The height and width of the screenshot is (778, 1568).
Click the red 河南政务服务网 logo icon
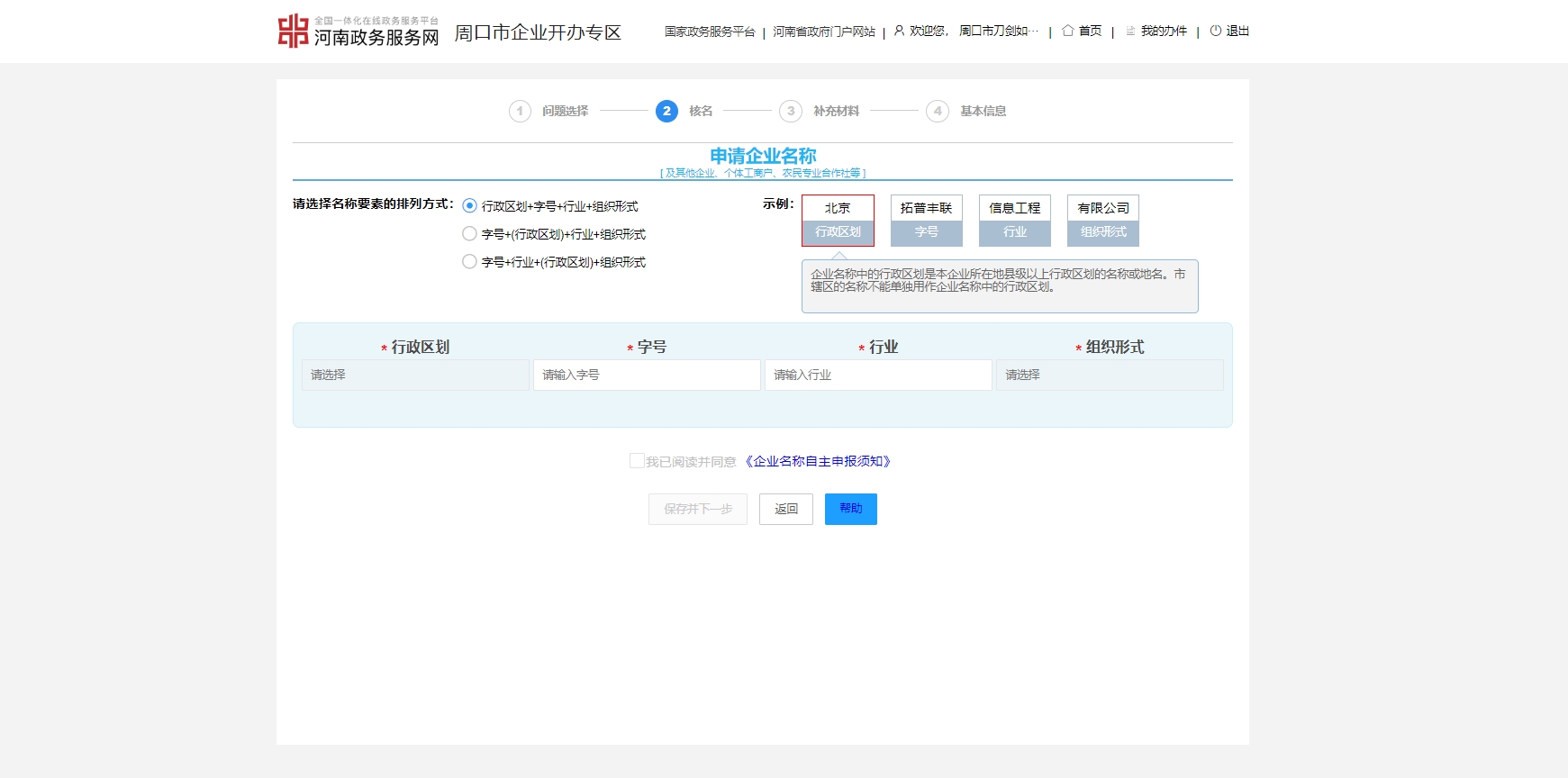[x=293, y=31]
